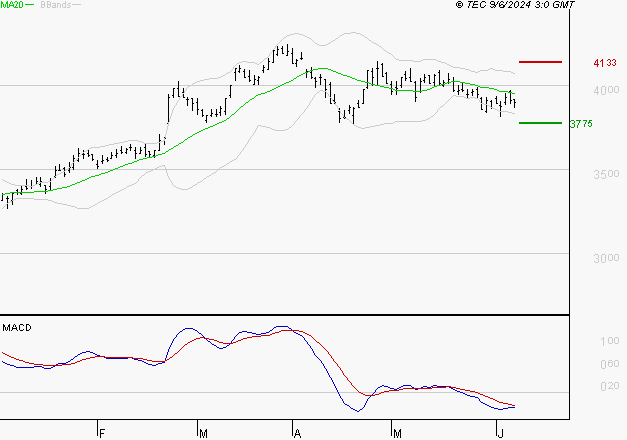
Task: Click the MACD panel title
Action: tap(17, 328)
